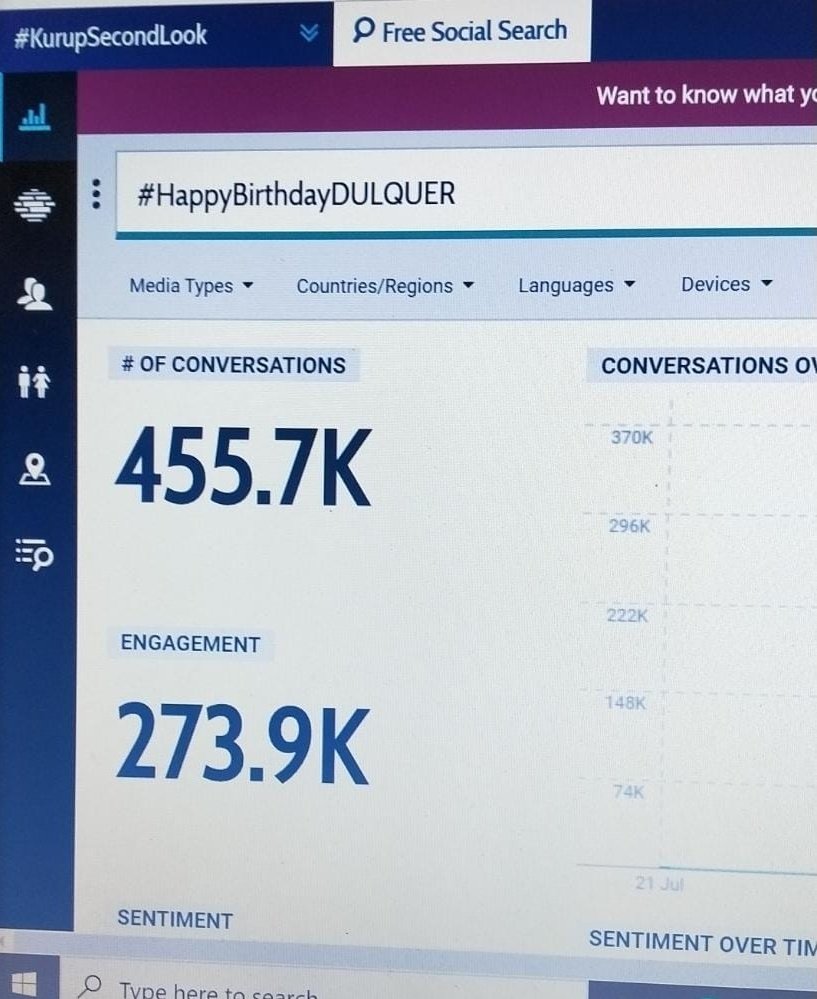Click the 'Want to know what' banner link
Image resolution: width=817 pixels, height=999 pixels.
pyautogui.click(x=706, y=95)
